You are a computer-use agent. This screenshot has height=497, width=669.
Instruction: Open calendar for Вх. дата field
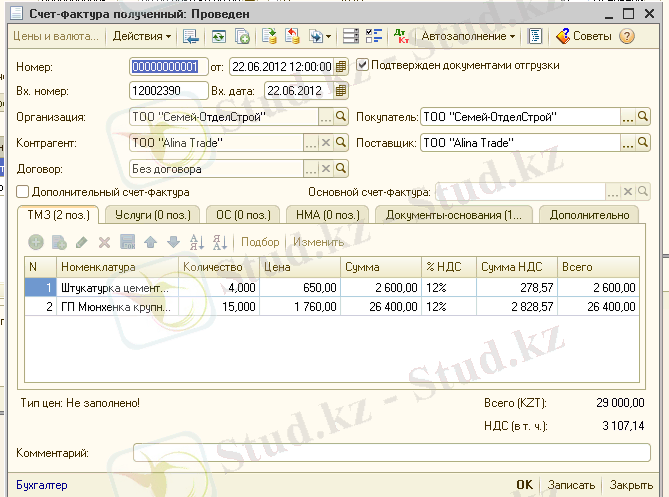(x=341, y=91)
